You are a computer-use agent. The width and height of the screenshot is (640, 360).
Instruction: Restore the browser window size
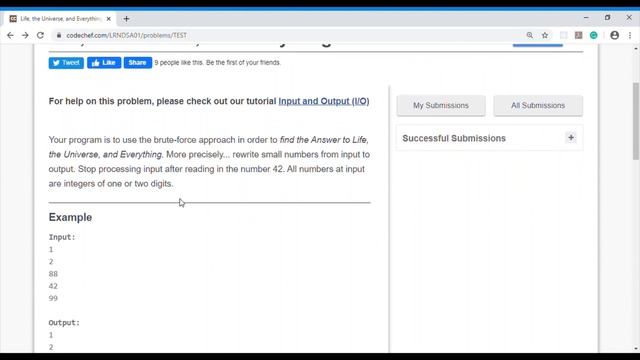point(607,18)
